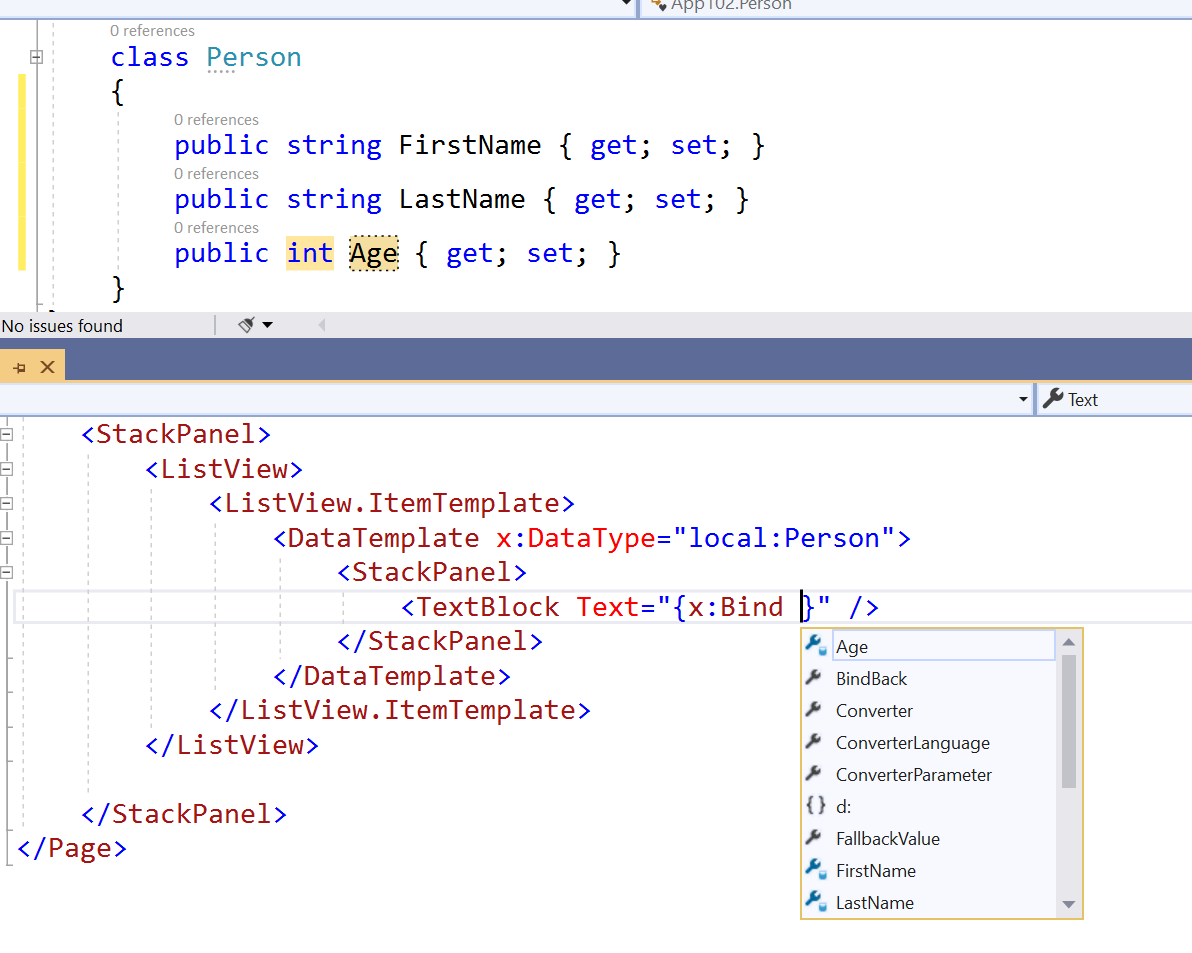
Task: Click 0 references above the FirstName property
Action: click(x=216, y=119)
